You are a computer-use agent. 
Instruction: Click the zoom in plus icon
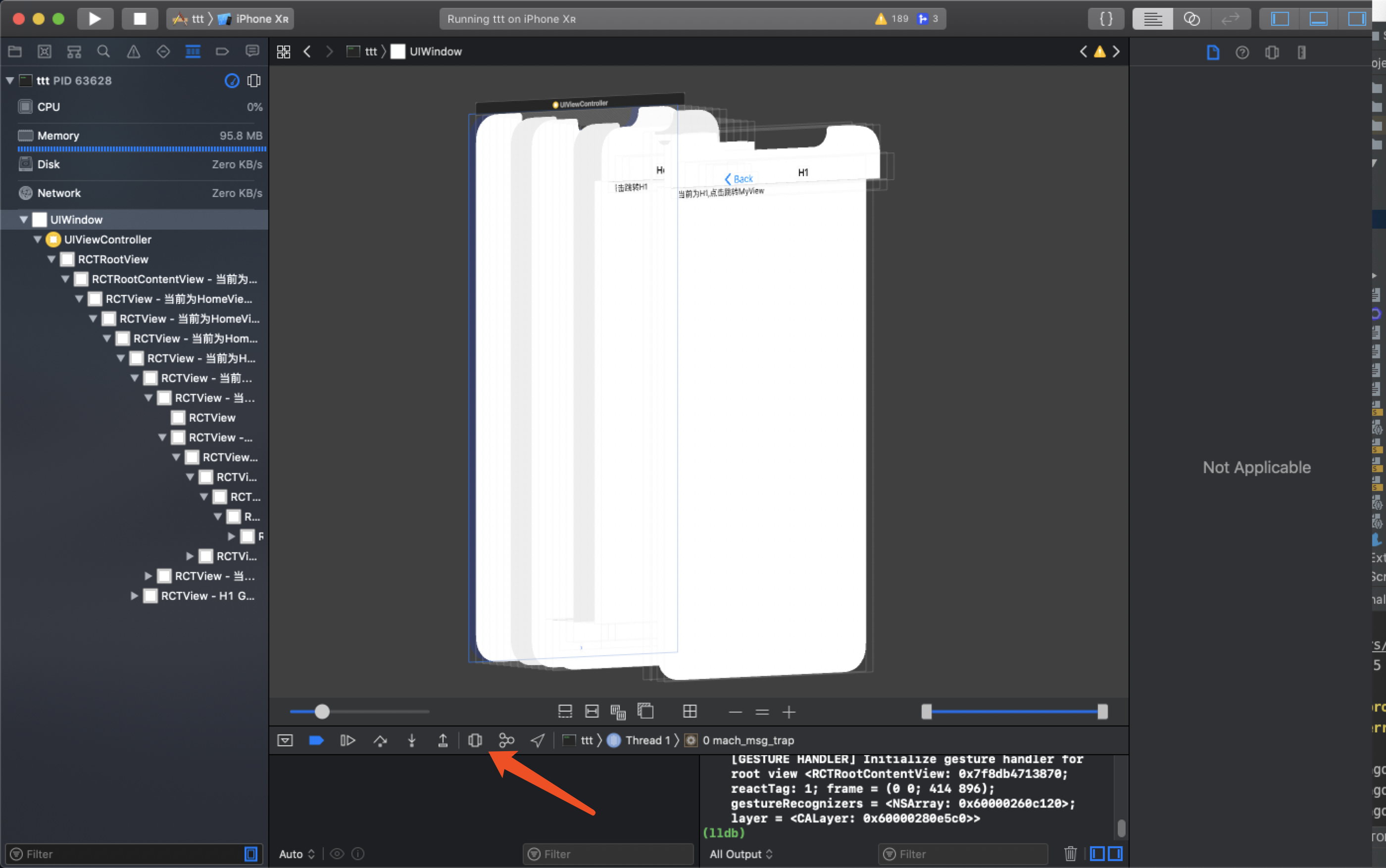[x=789, y=712]
